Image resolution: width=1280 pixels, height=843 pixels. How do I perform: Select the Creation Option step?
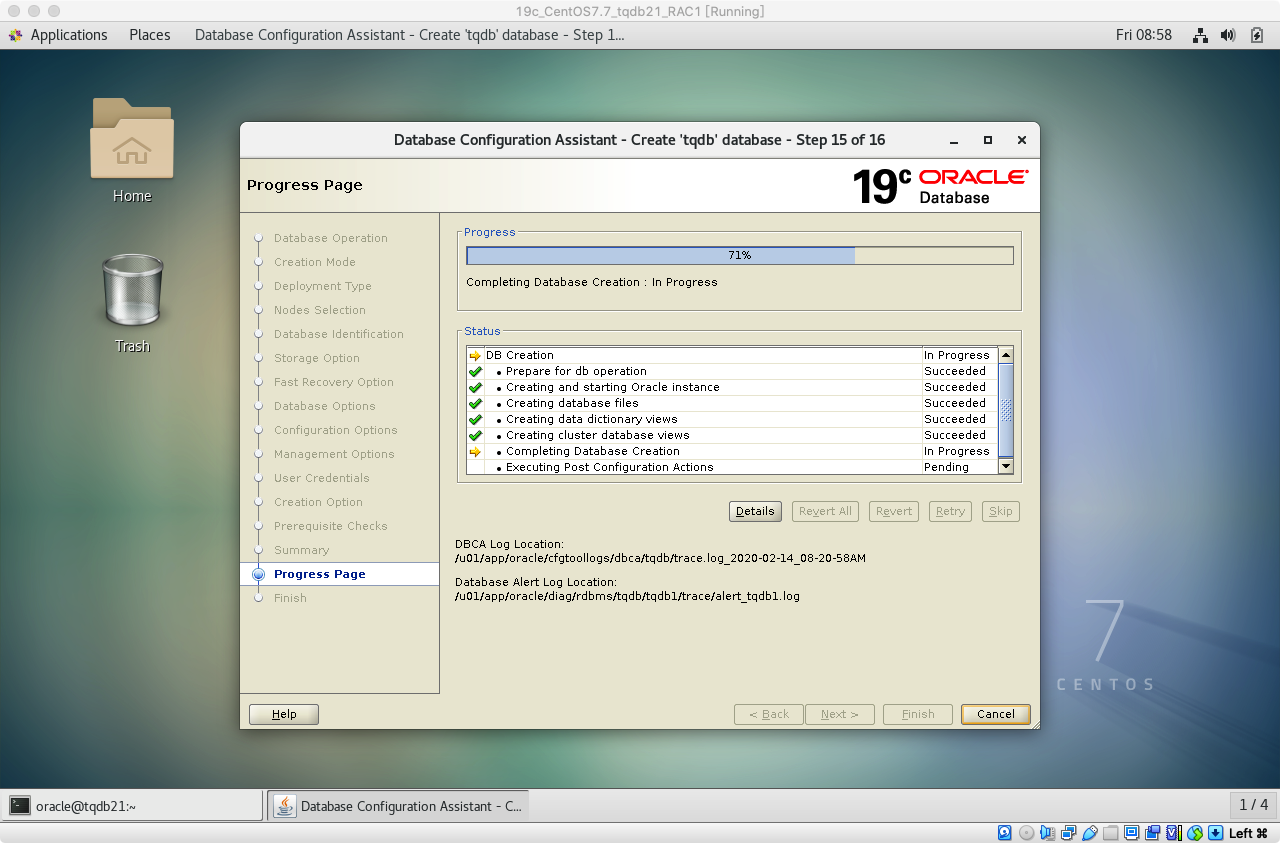[x=319, y=502]
